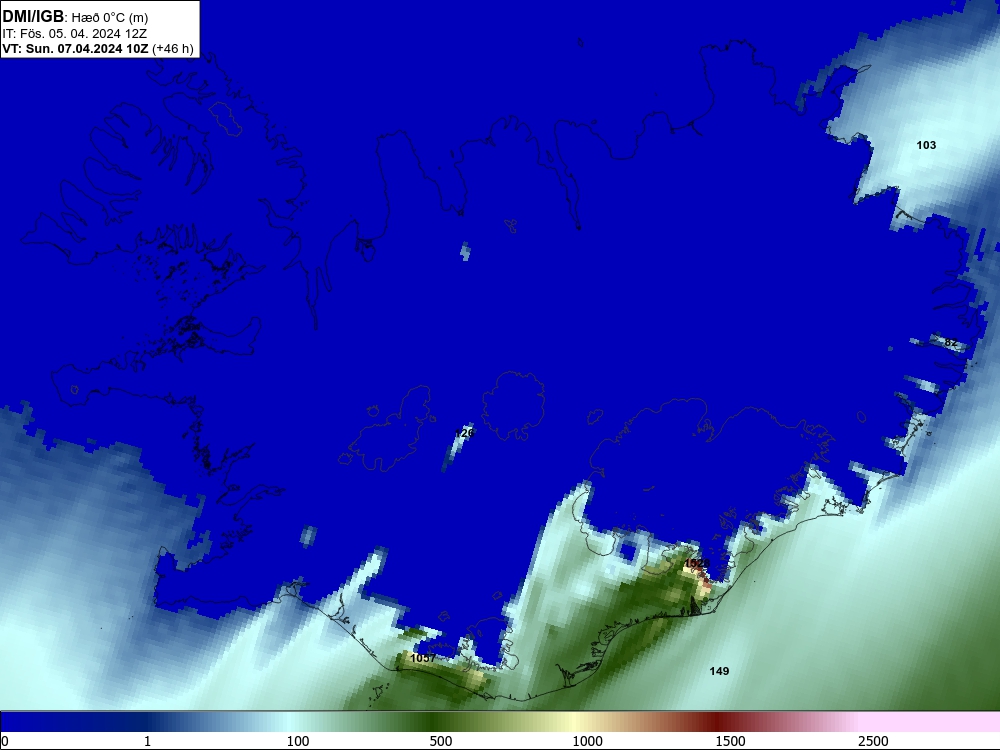The height and width of the screenshot is (750, 1000).
Task: Click the 1057 value on the south coast
Action: pos(423,658)
